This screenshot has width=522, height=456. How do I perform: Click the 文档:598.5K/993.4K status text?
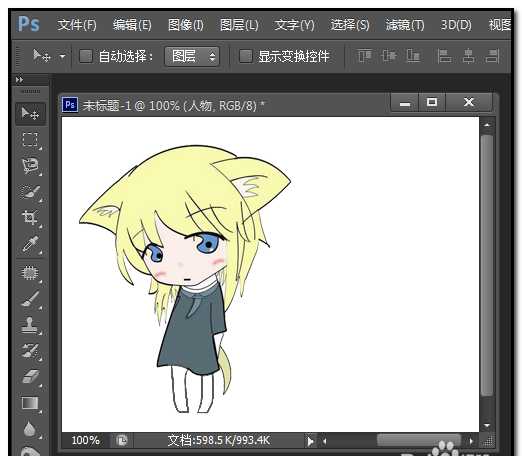click(219, 440)
